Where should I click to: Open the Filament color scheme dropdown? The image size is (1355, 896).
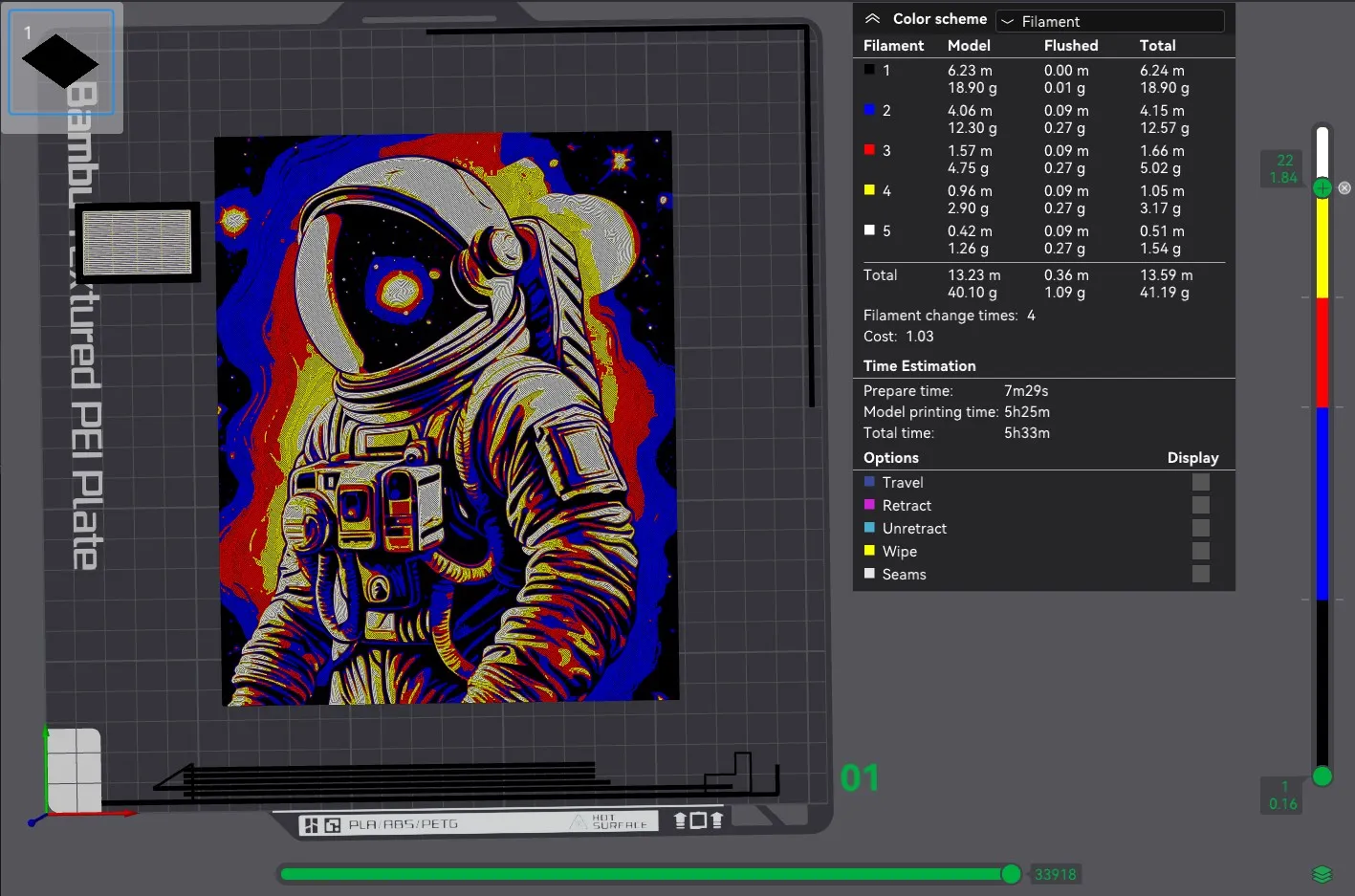click(x=1109, y=21)
